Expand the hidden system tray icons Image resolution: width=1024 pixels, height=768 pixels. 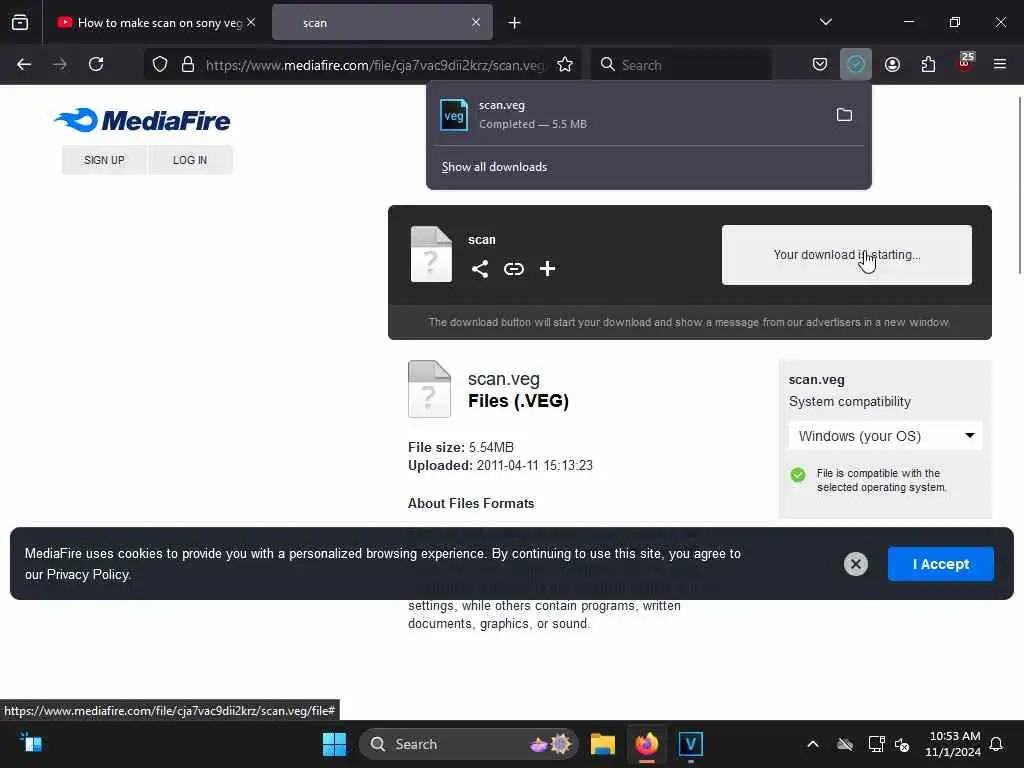coord(813,744)
